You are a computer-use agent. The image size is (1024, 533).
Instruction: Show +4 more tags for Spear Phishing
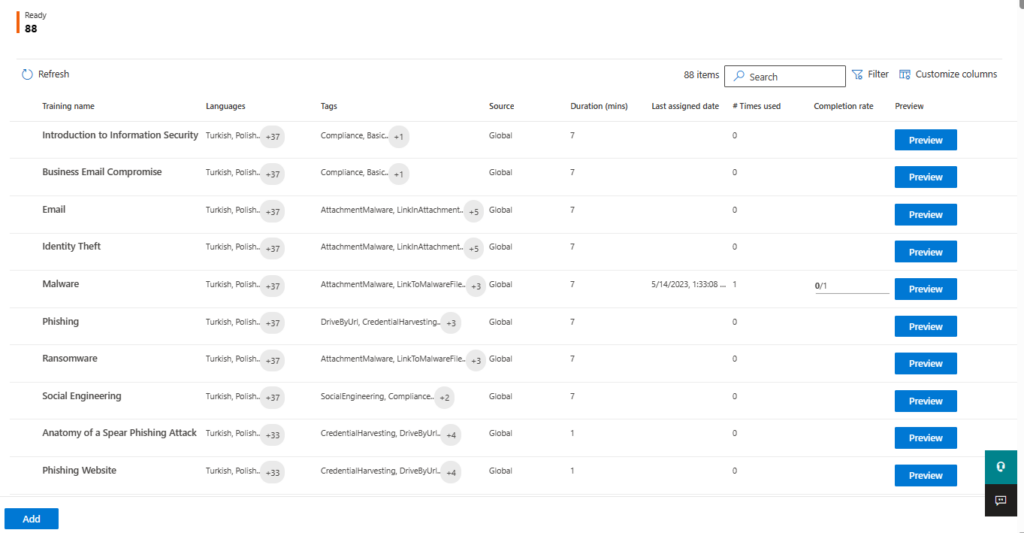(x=451, y=435)
